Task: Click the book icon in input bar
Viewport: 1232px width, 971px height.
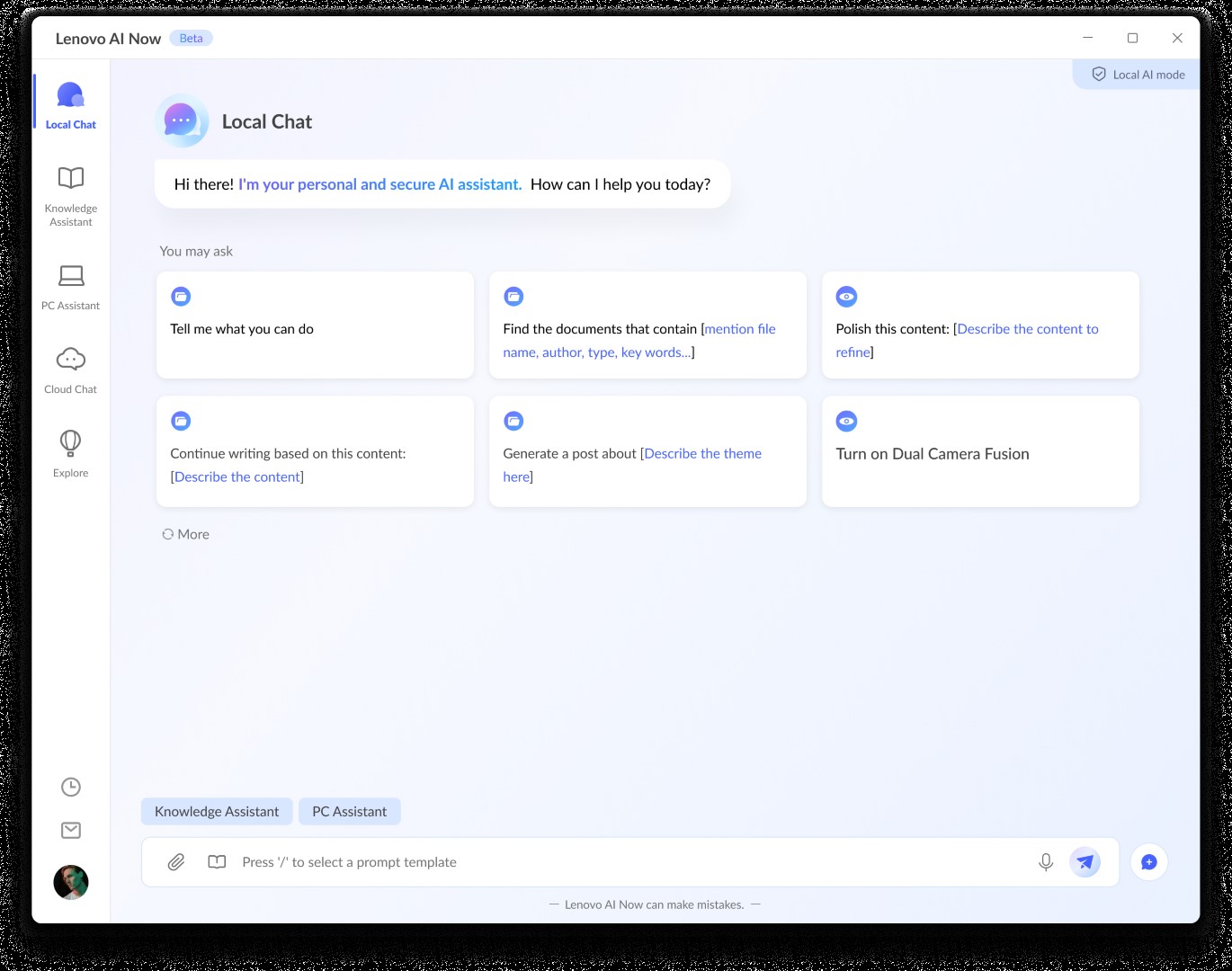Action: point(217,862)
